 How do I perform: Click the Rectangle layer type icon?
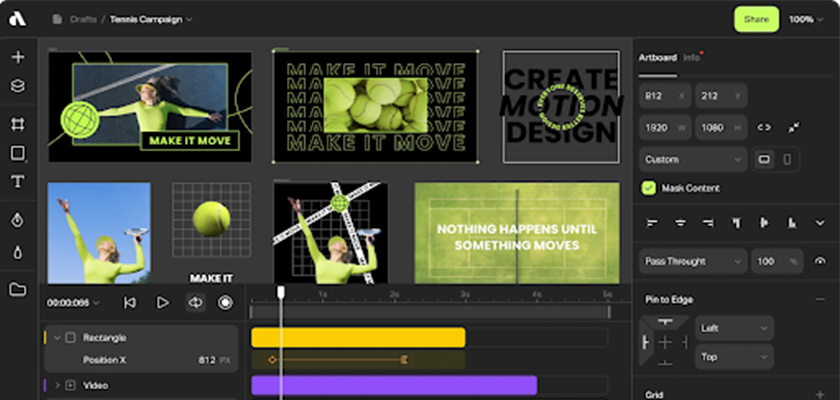pos(70,337)
